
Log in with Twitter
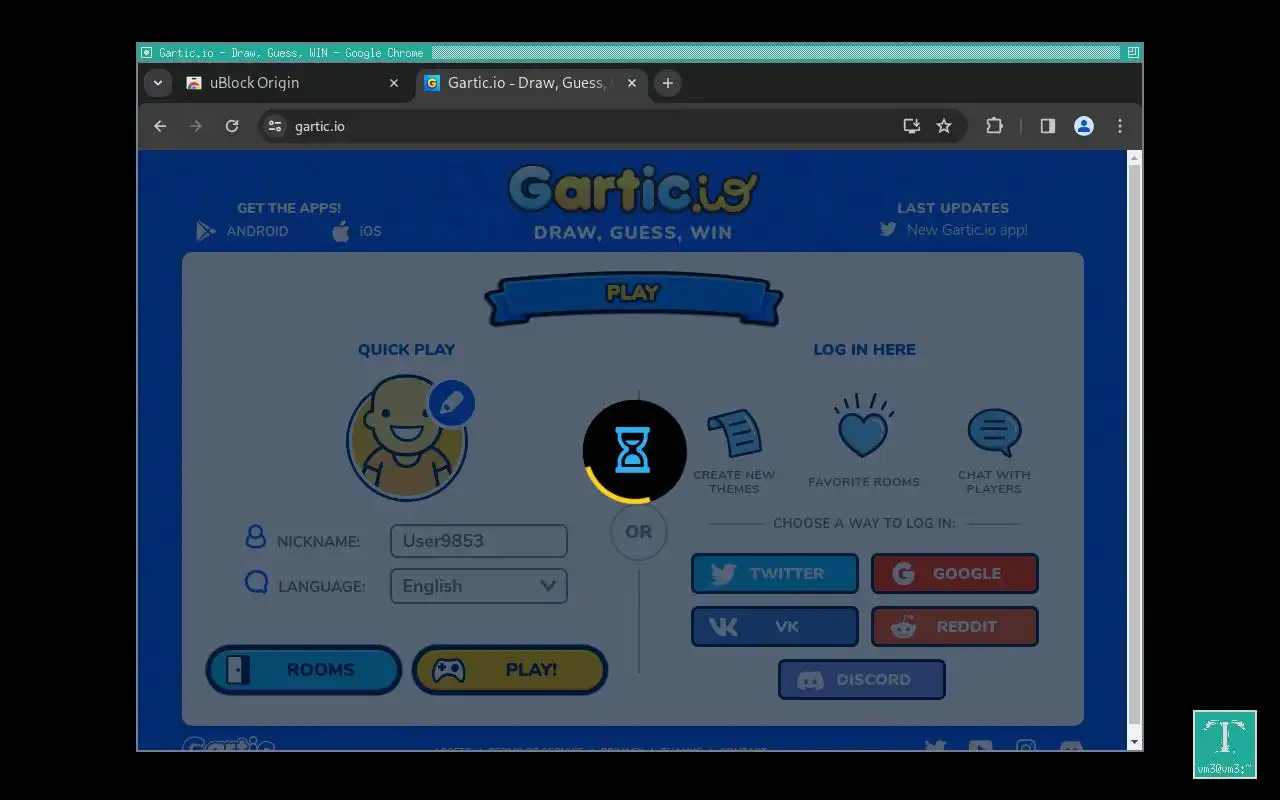coord(775,574)
